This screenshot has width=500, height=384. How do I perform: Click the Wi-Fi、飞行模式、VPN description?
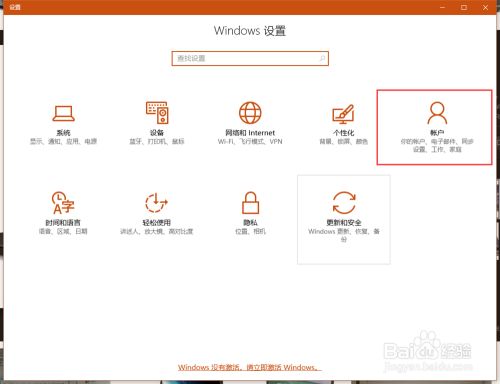(250, 142)
